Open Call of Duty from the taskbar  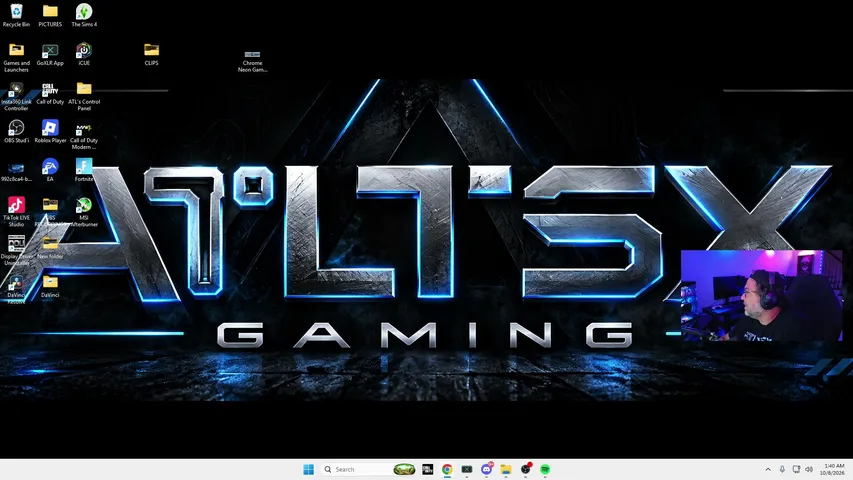[428, 469]
